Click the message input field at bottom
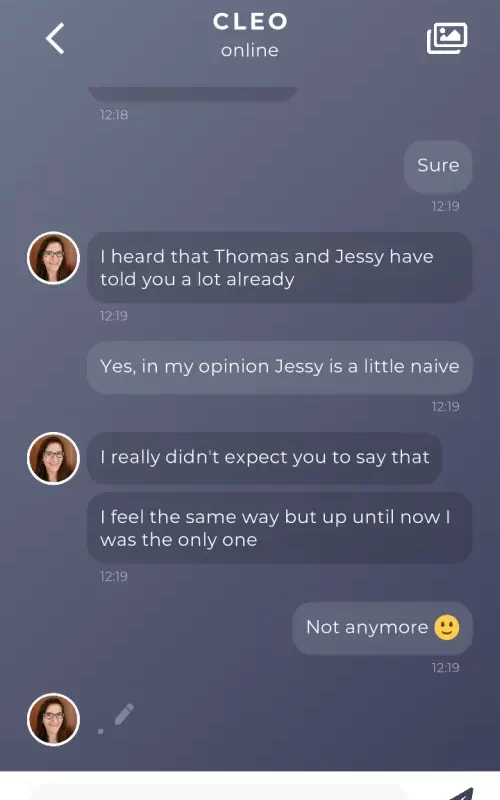Viewport: 500px width, 800px height. click(x=219, y=792)
